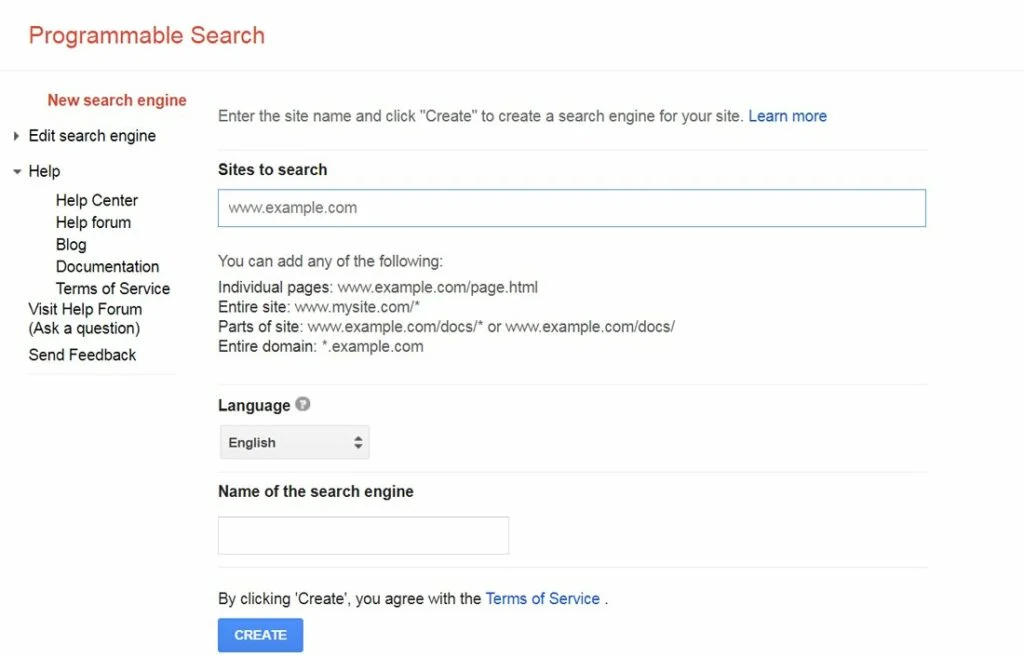Open the Learn more link
The image size is (1024, 657).
(787, 116)
